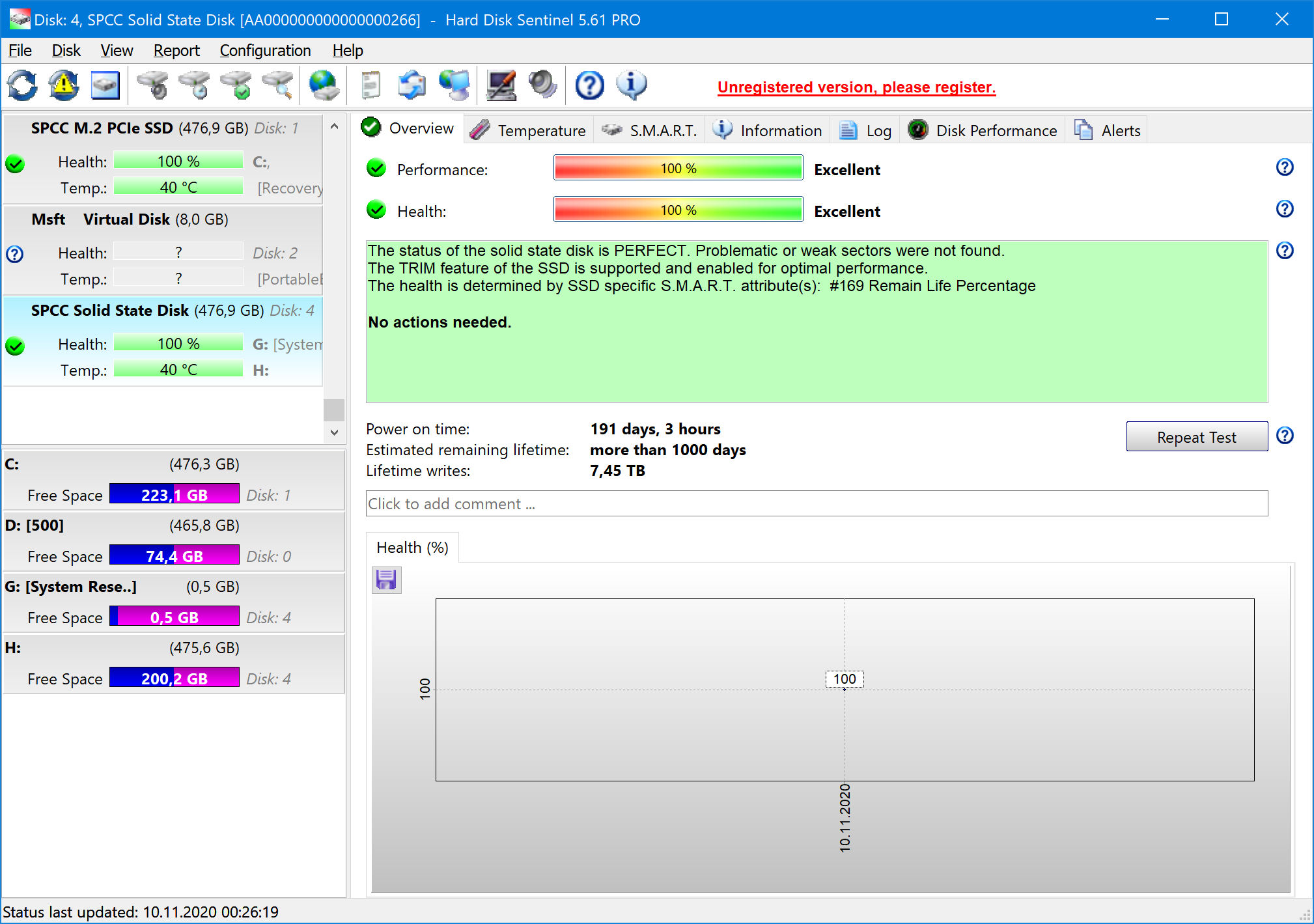This screenshot has height=924, width=1314.
Task: Click the send email report icon
Action: (412, 85)
